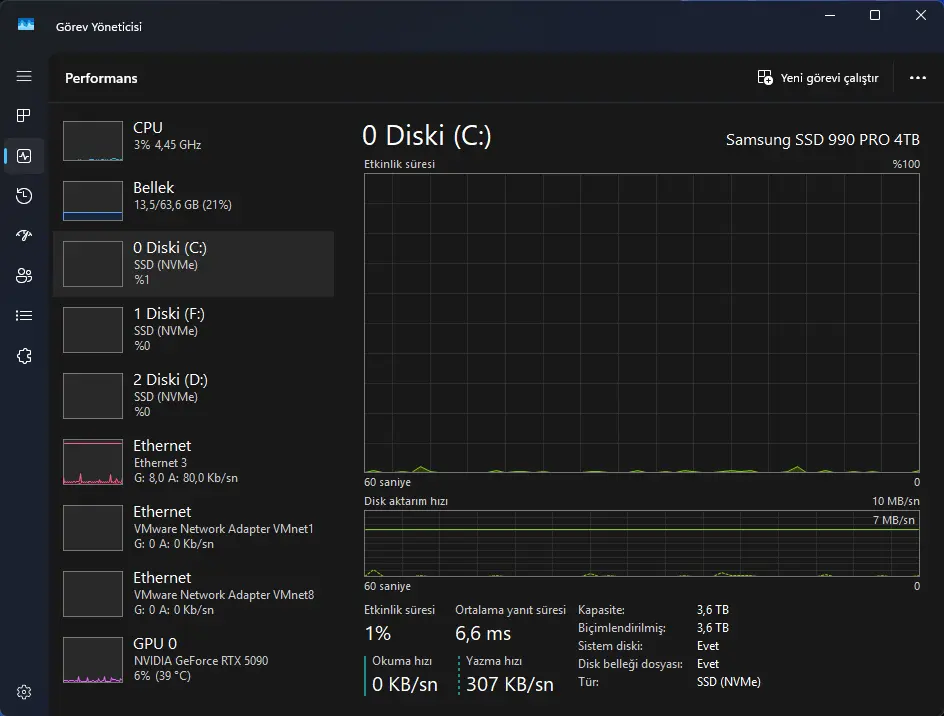Click GPU 0 mini graph thumbnail

(93, 660)
